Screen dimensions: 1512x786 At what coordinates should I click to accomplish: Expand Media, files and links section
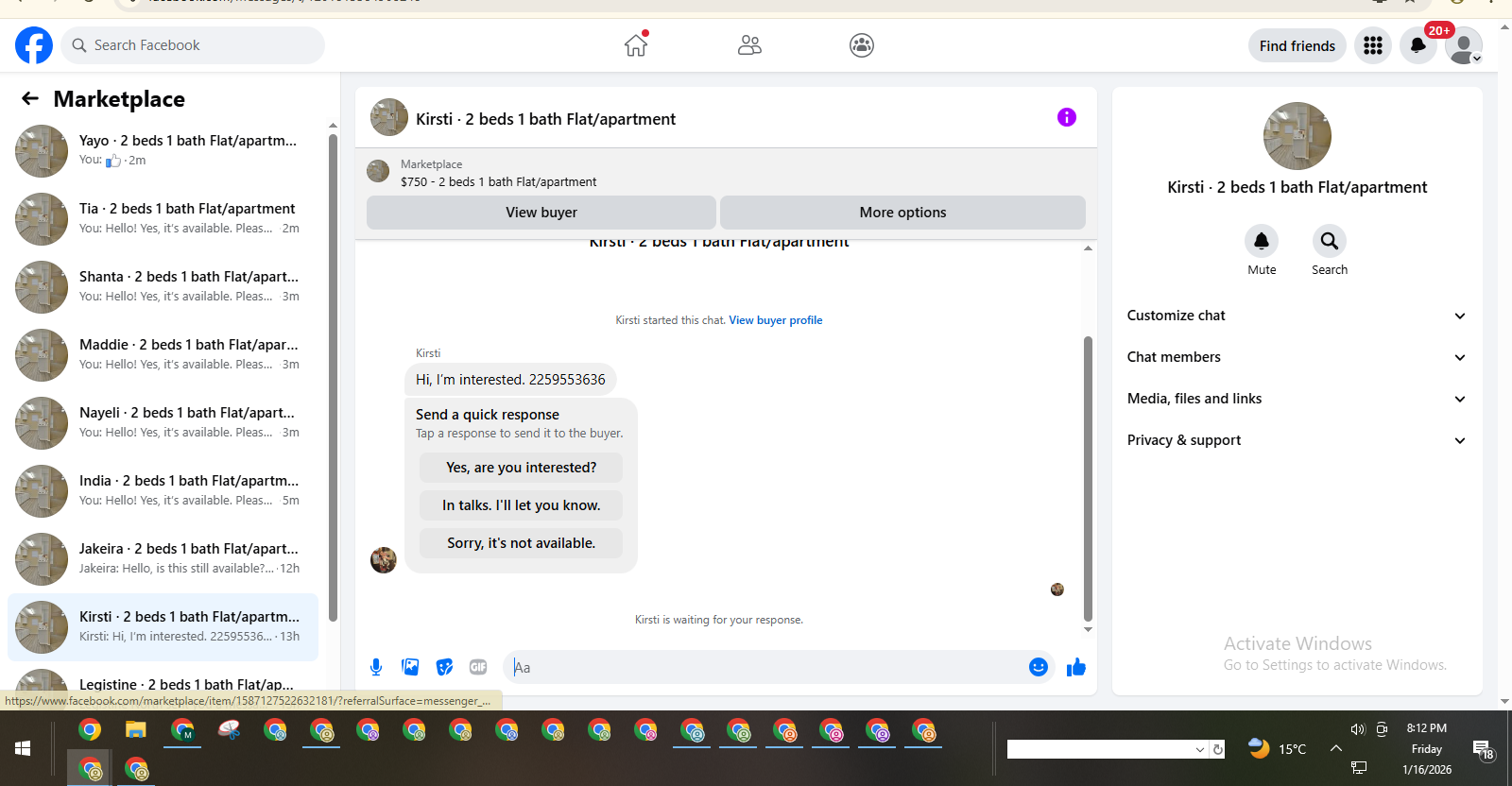pos(1297,399)
